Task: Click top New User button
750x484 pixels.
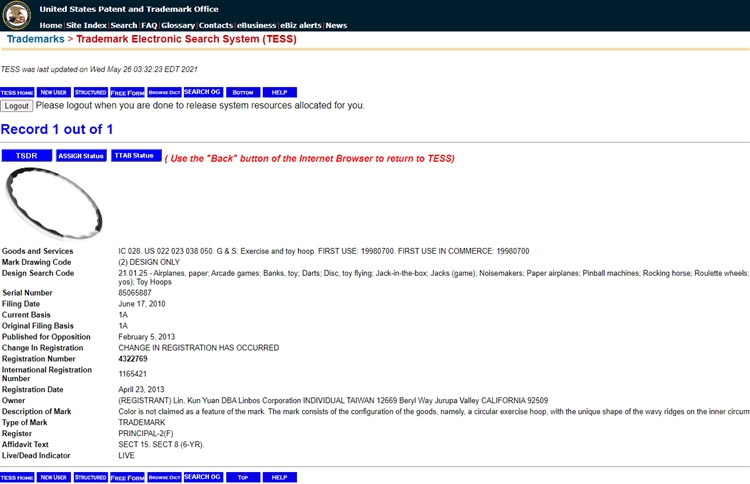Action: click(54, 92)
